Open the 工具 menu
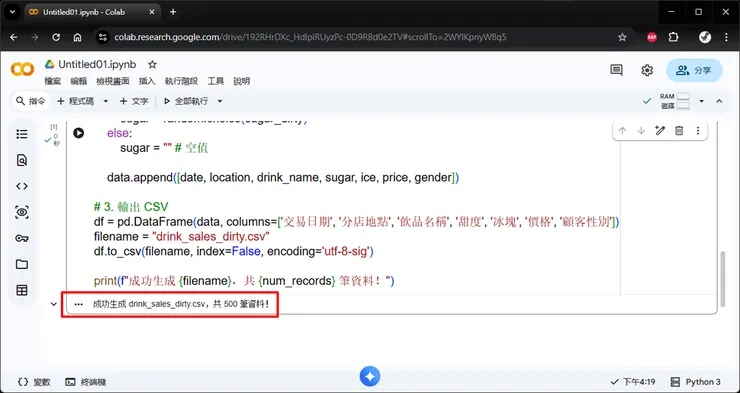Viewport: 740px width, 393px height. tap(216, 81)
